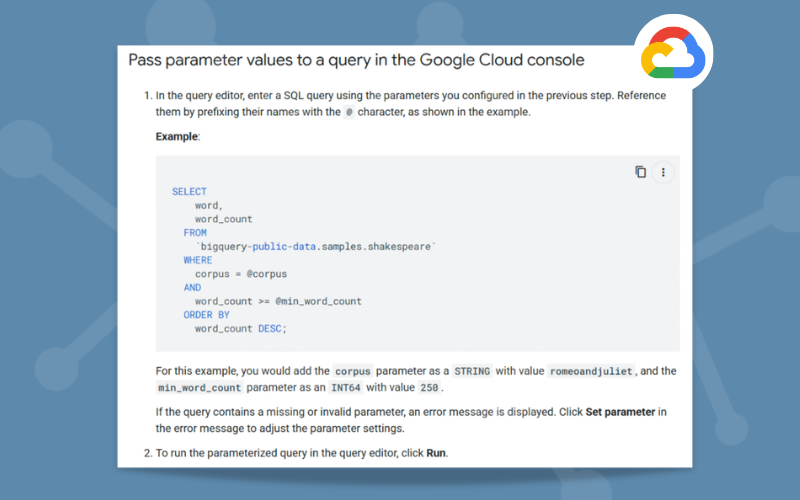800x500 pixels.
Task: Click the bold 'Run' text
Action: click(x=436, y=453)
